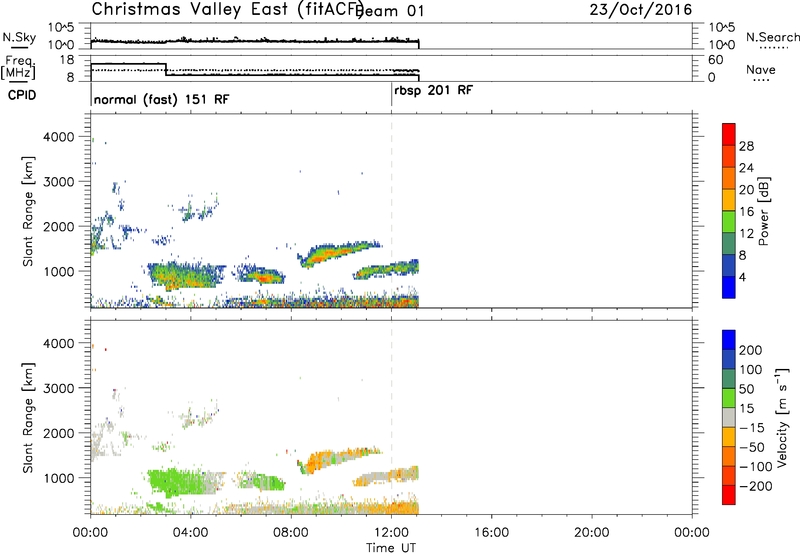Click the 'normal (fast) 151 RF' label
The width and height of the screenshot is (800, 554).
[x=162, y=99]
